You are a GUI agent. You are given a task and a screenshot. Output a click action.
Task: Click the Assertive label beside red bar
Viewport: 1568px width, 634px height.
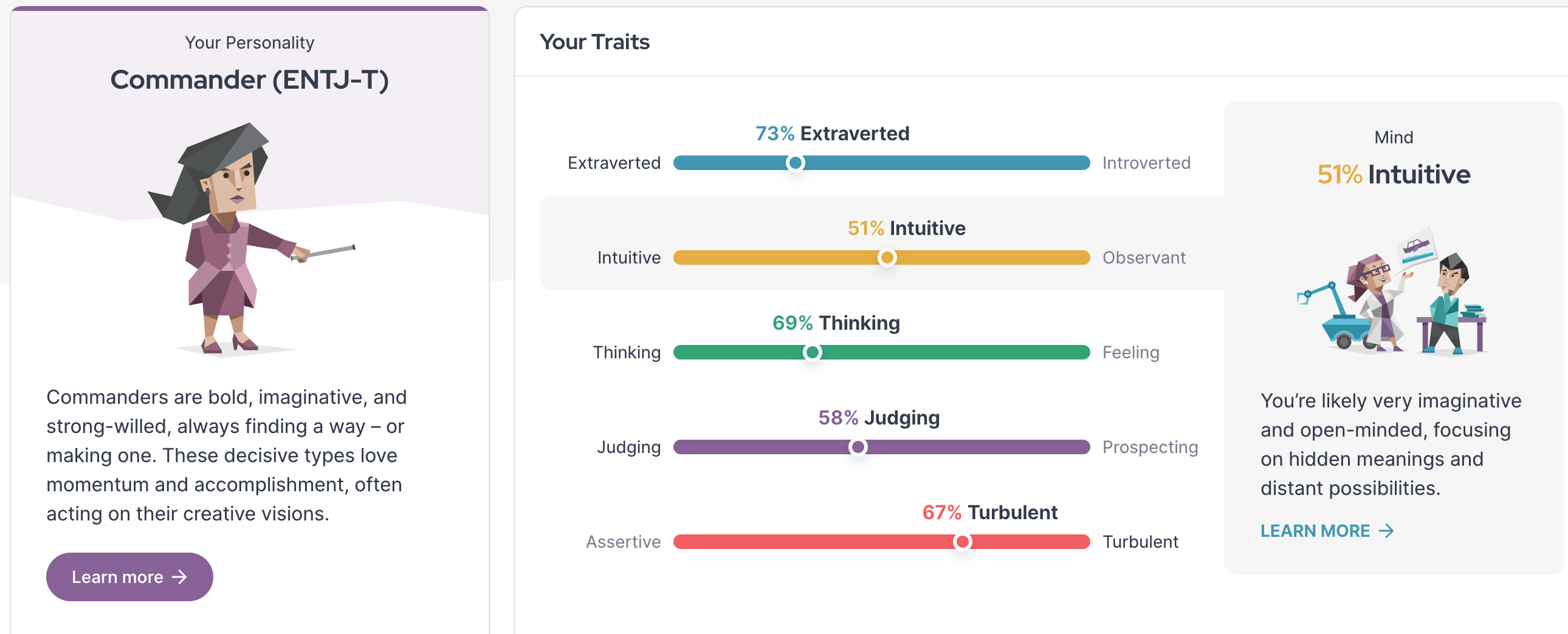tap(623, 541)
